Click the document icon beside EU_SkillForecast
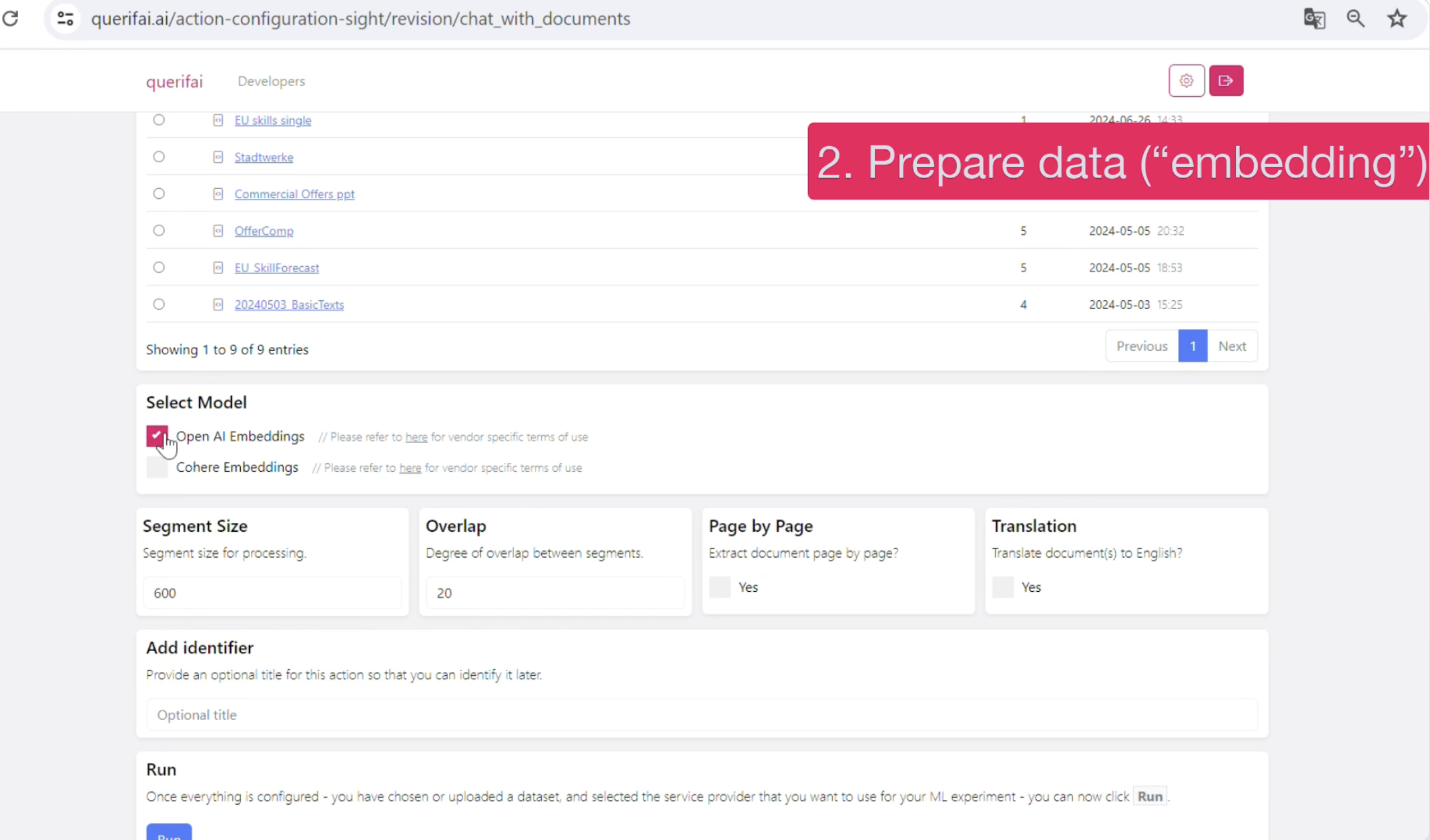1430x840 pixels. 218,268
